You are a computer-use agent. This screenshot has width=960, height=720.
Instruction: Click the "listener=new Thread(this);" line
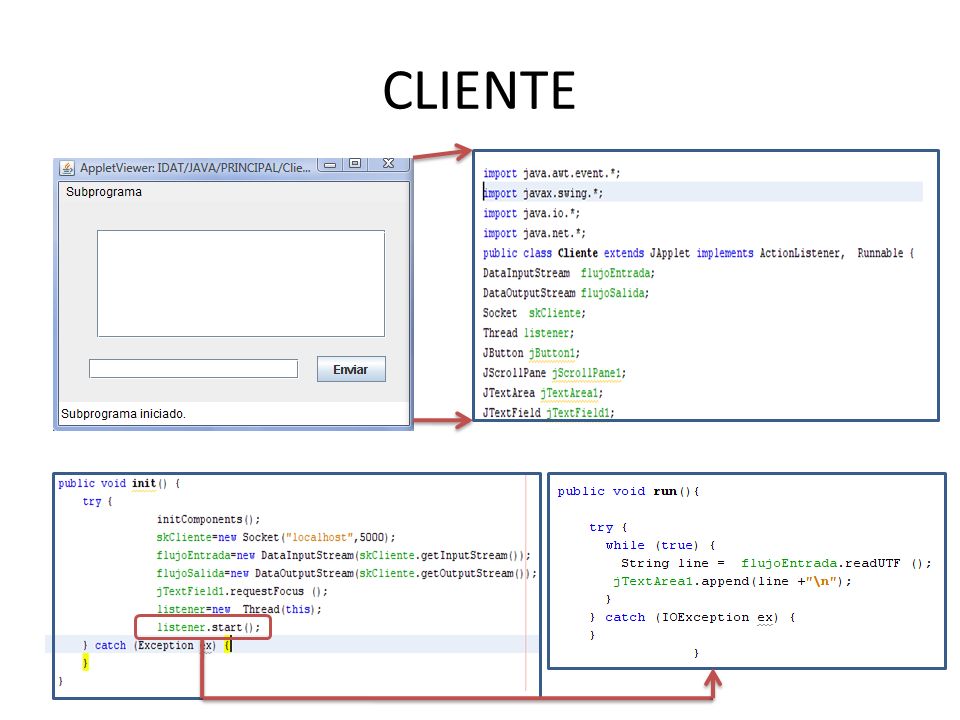click(239, 609)
